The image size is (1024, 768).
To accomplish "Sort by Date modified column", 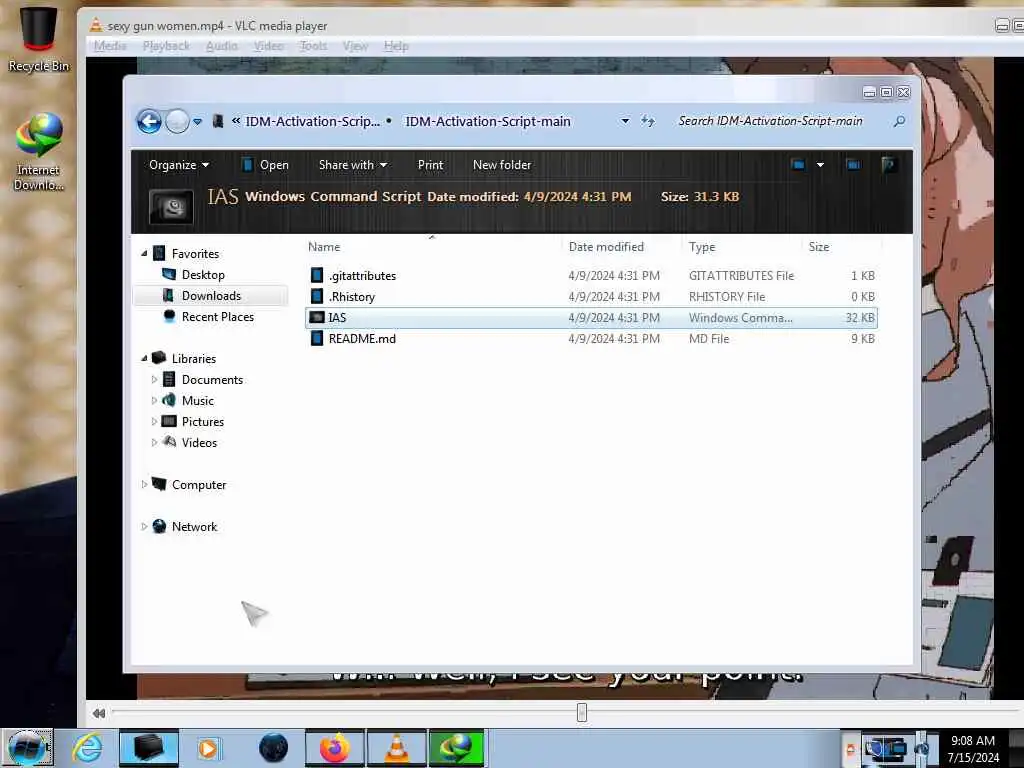I will pyautogui.click(x=606, y=247).
